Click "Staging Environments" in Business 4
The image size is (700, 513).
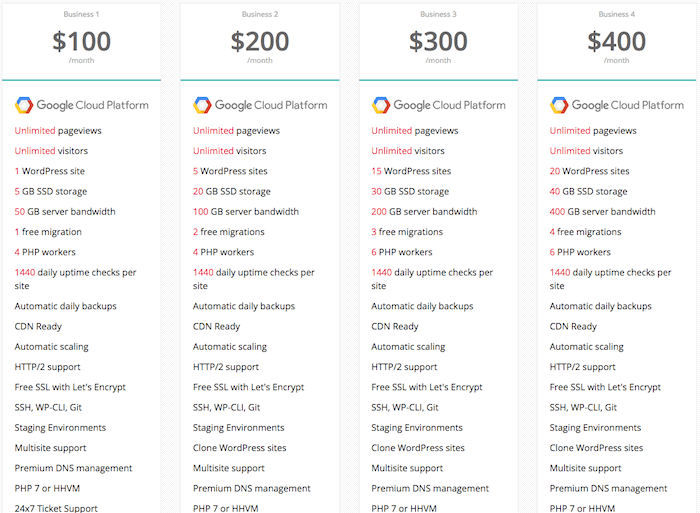pyautogui.click(x=595, y=428)
